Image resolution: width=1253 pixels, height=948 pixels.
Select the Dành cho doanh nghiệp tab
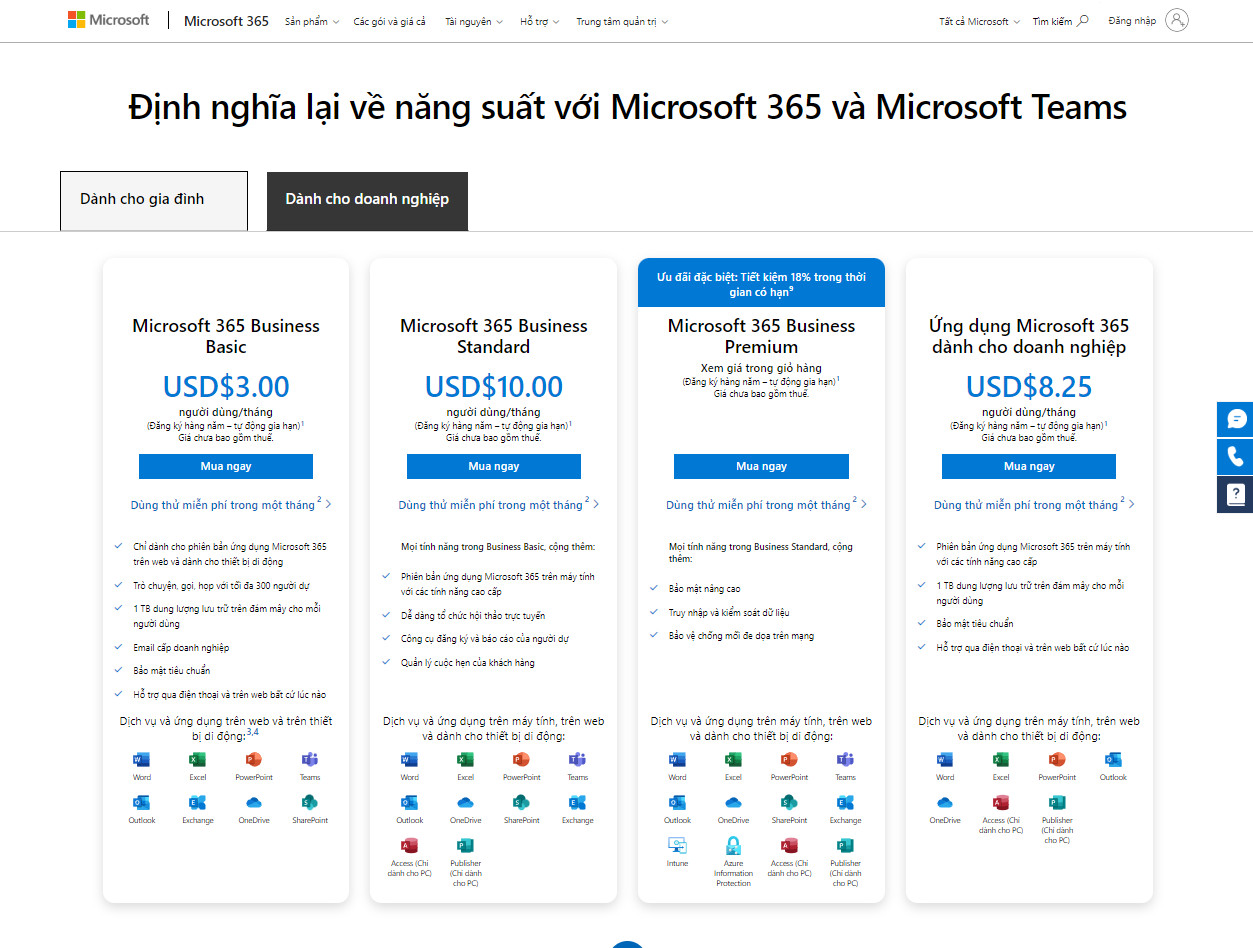click(x=367, y=201)
